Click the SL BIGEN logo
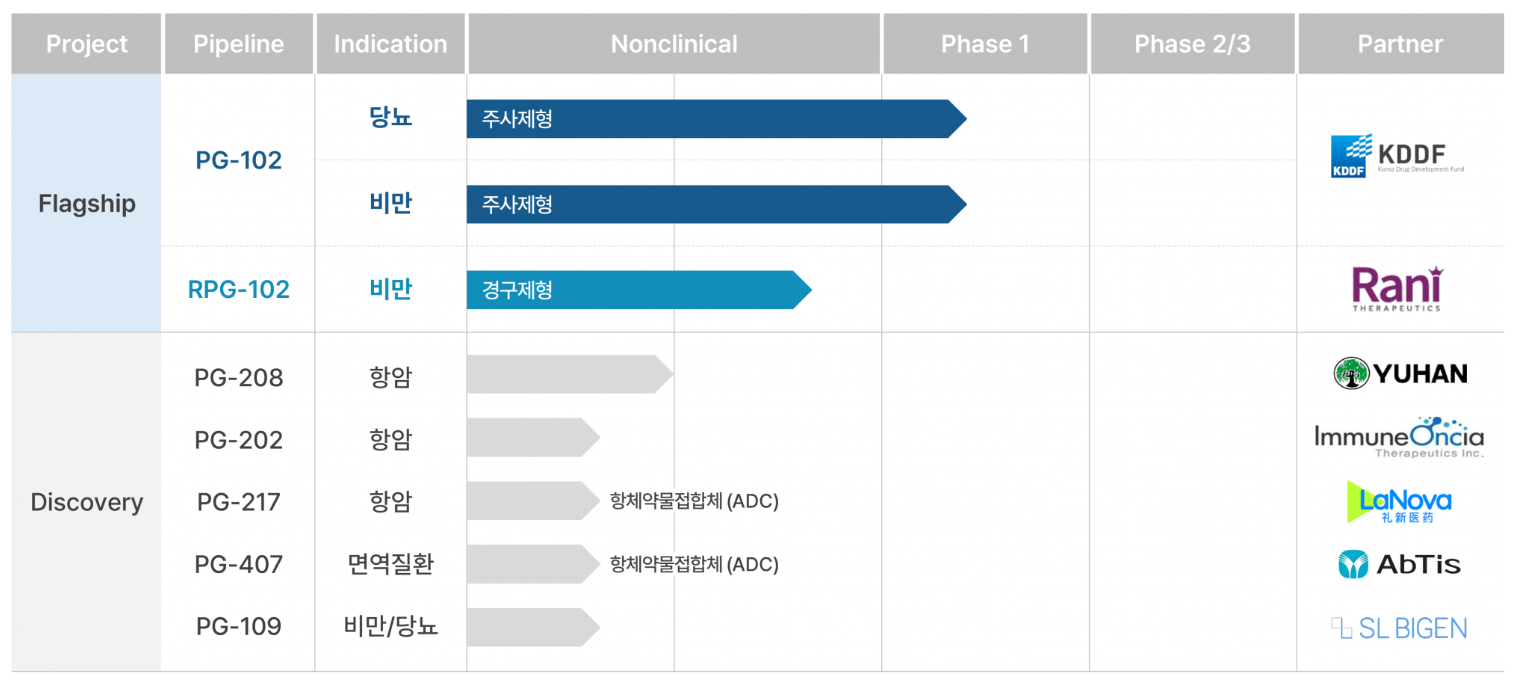This screenshot has height=698, width=1518. 1399,628
